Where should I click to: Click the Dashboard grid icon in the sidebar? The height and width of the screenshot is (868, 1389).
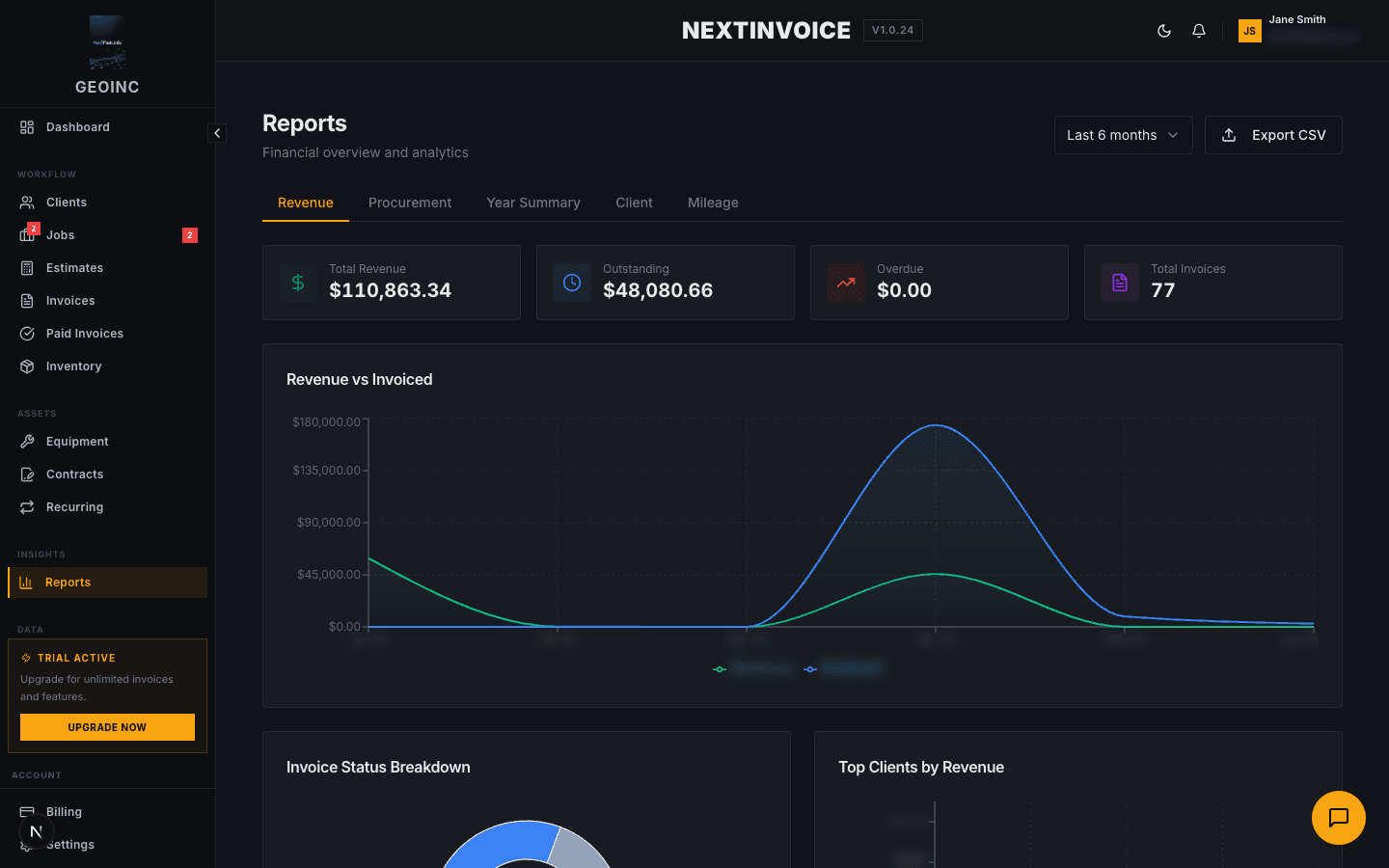tap(27, 127)
